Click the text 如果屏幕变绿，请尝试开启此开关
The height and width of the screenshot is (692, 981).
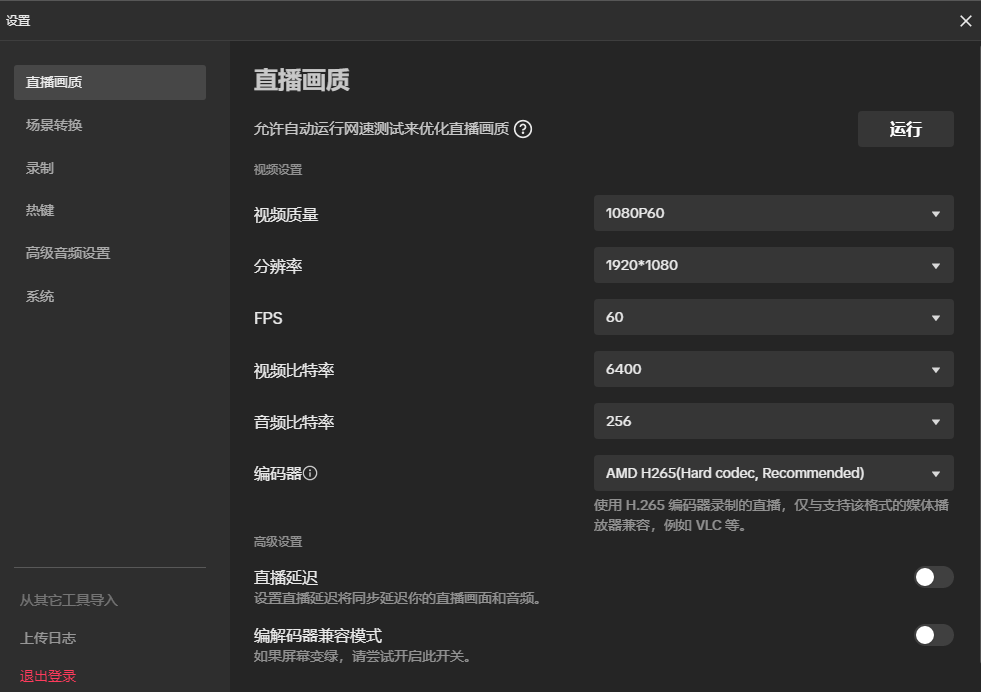click(362, 656)
